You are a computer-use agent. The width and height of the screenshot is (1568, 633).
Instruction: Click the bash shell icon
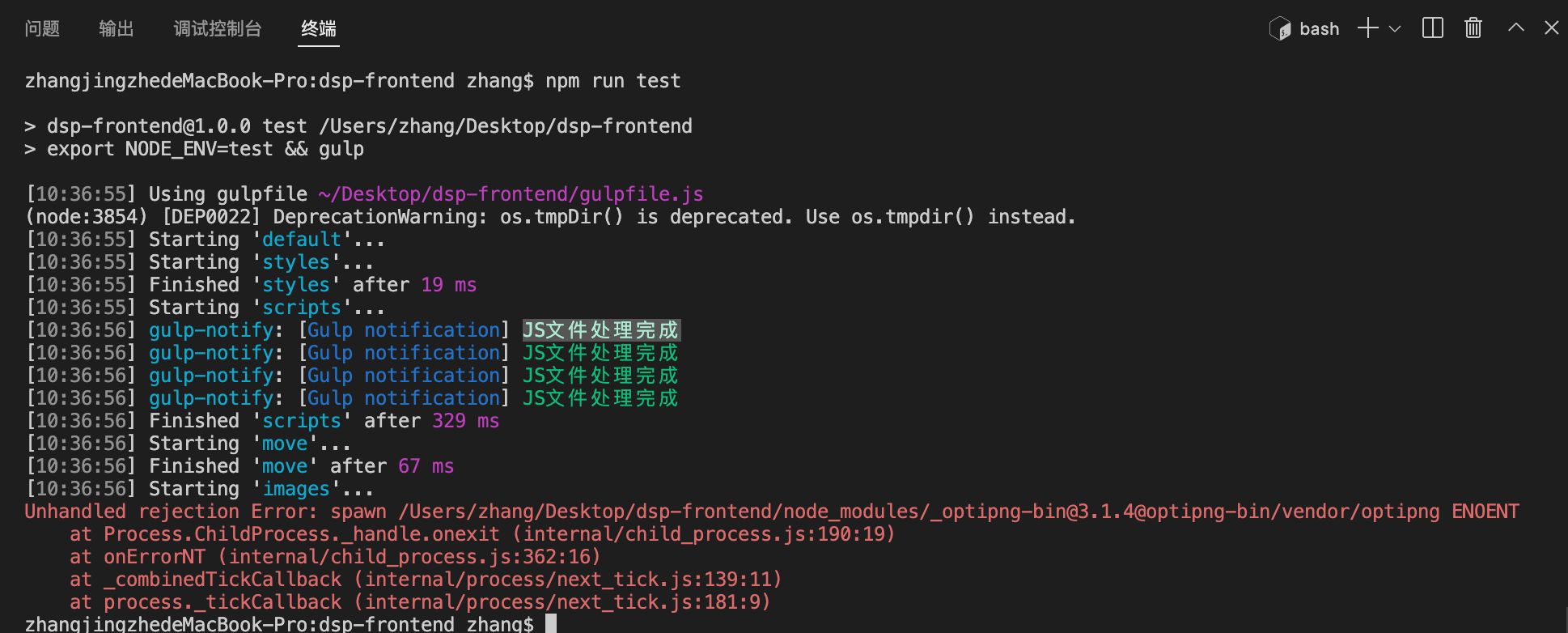click(x=1280, y=29)
